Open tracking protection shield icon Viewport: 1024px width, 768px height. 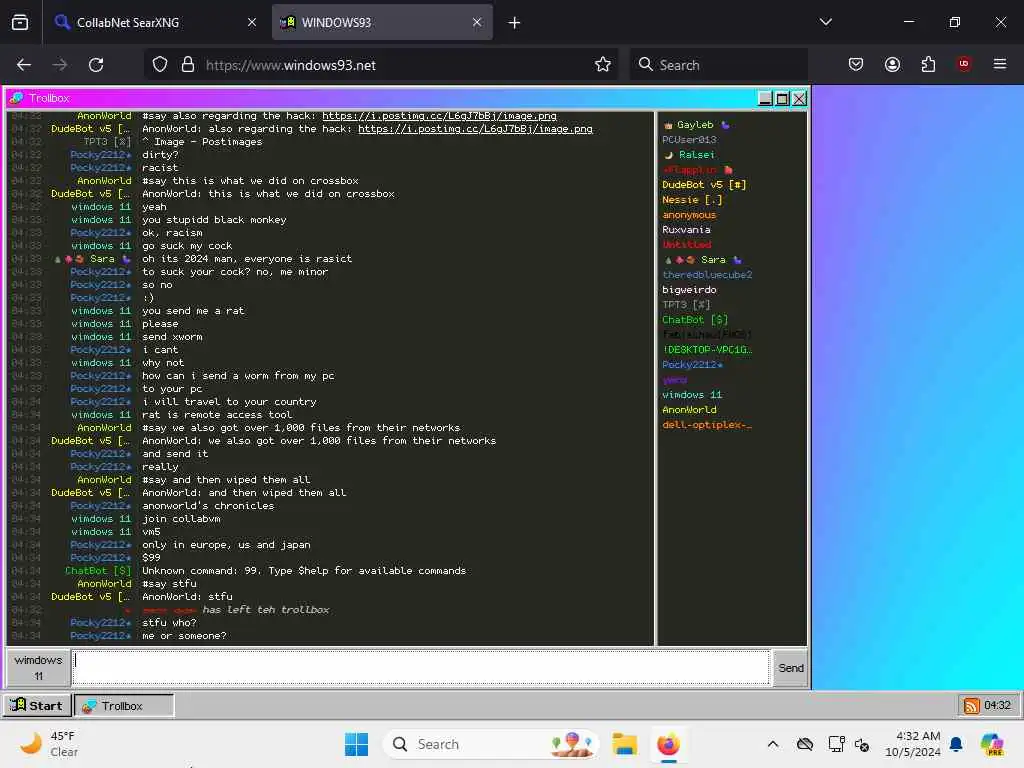pyautogui.click(x=160, y=65)
